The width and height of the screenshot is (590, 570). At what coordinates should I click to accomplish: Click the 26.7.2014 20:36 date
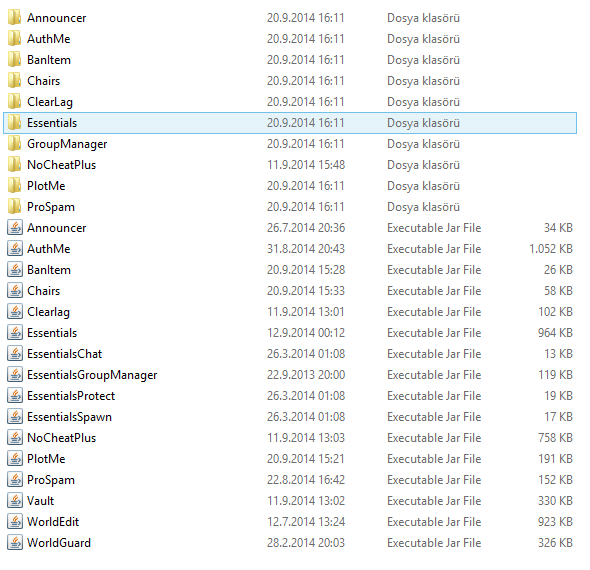click(306, 228)
